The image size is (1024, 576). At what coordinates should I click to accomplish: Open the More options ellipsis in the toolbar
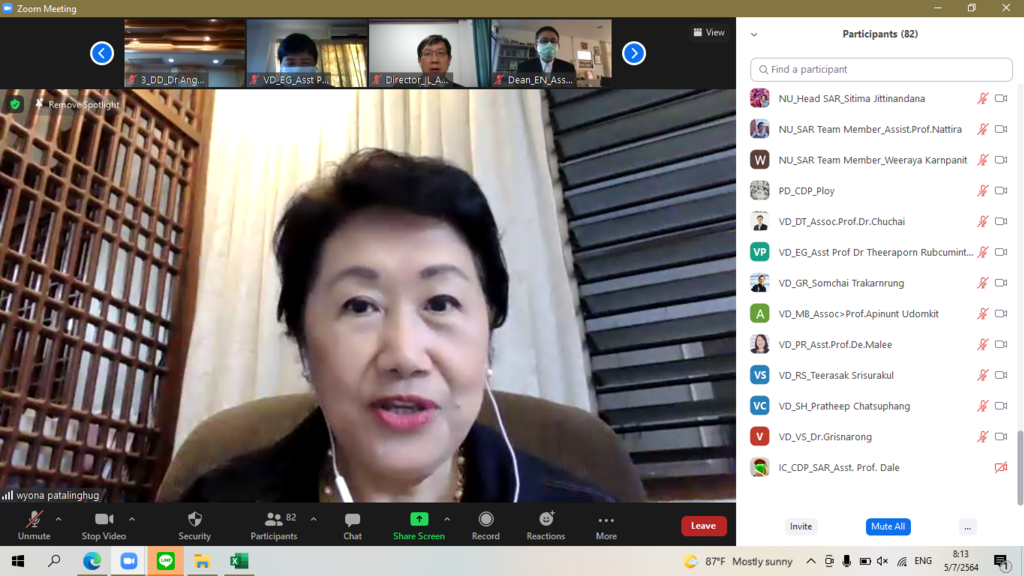pos(606,525)
